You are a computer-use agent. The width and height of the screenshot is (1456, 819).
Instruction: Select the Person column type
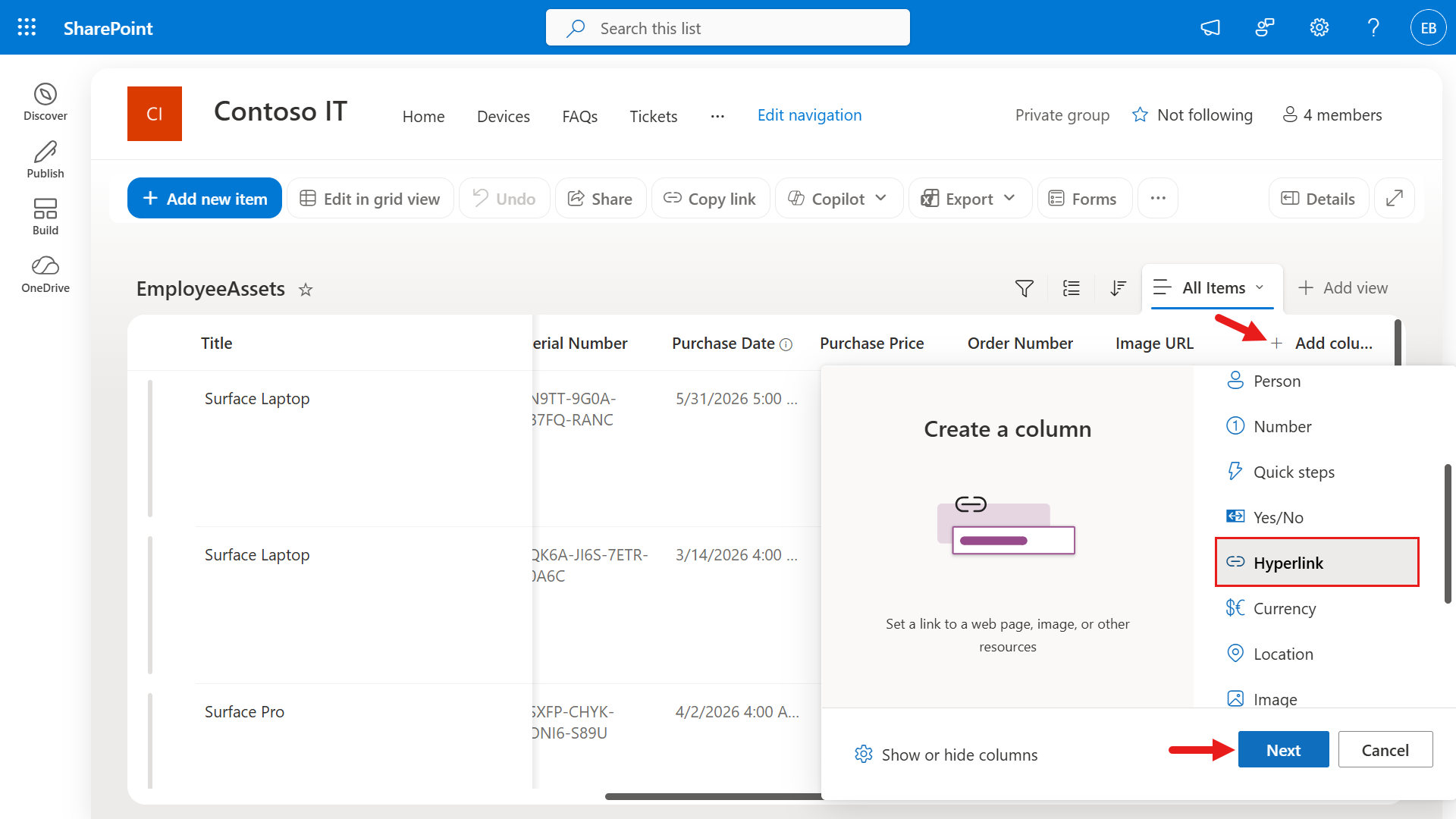(x=1317, y=381)
